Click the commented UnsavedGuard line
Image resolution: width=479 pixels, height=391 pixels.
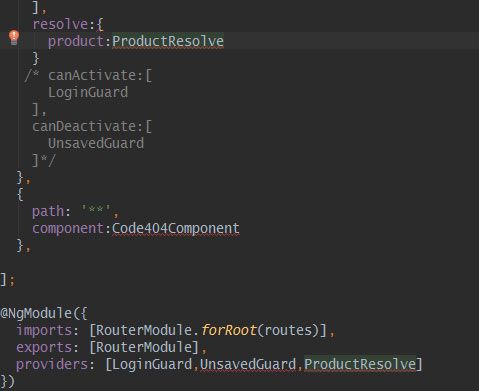coord(96,143)
